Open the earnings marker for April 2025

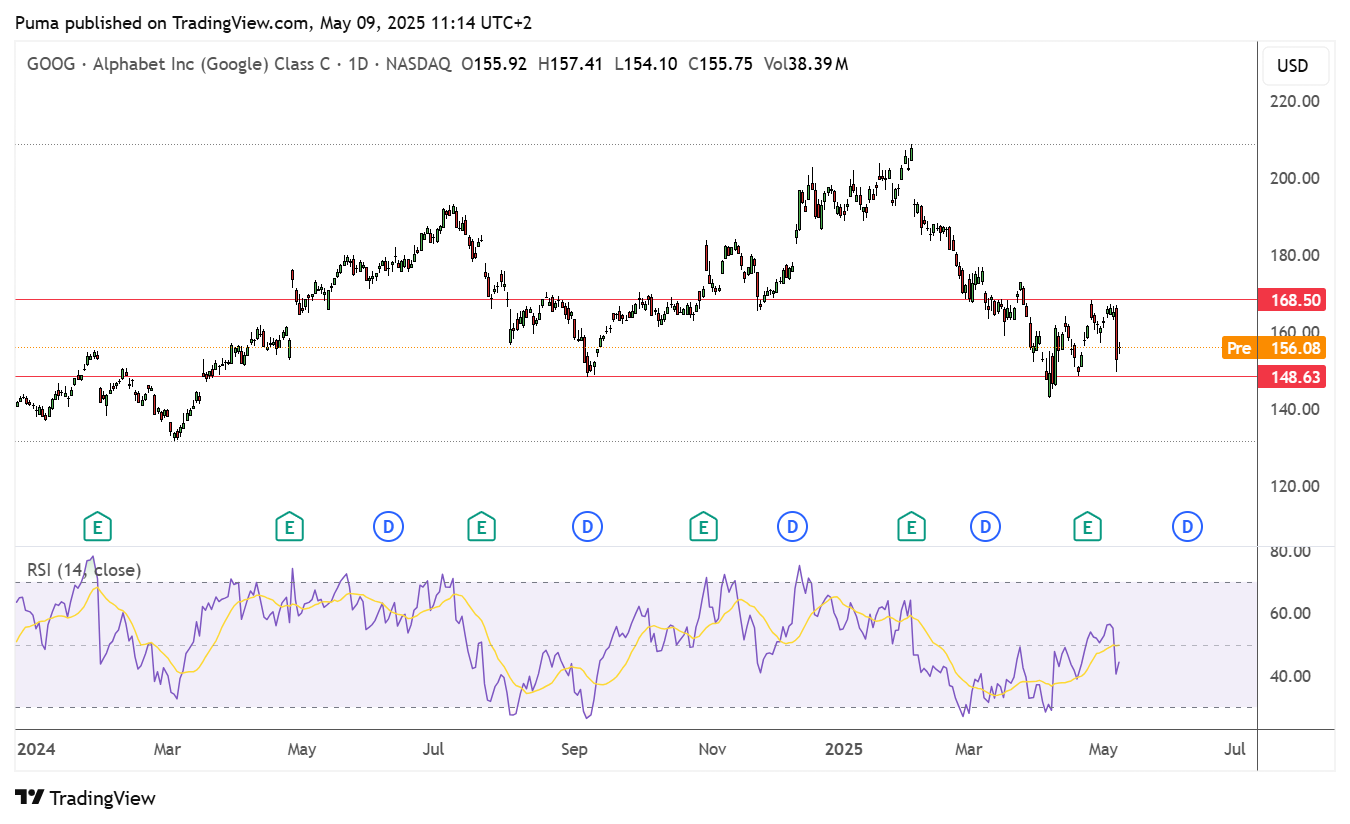1087,525
